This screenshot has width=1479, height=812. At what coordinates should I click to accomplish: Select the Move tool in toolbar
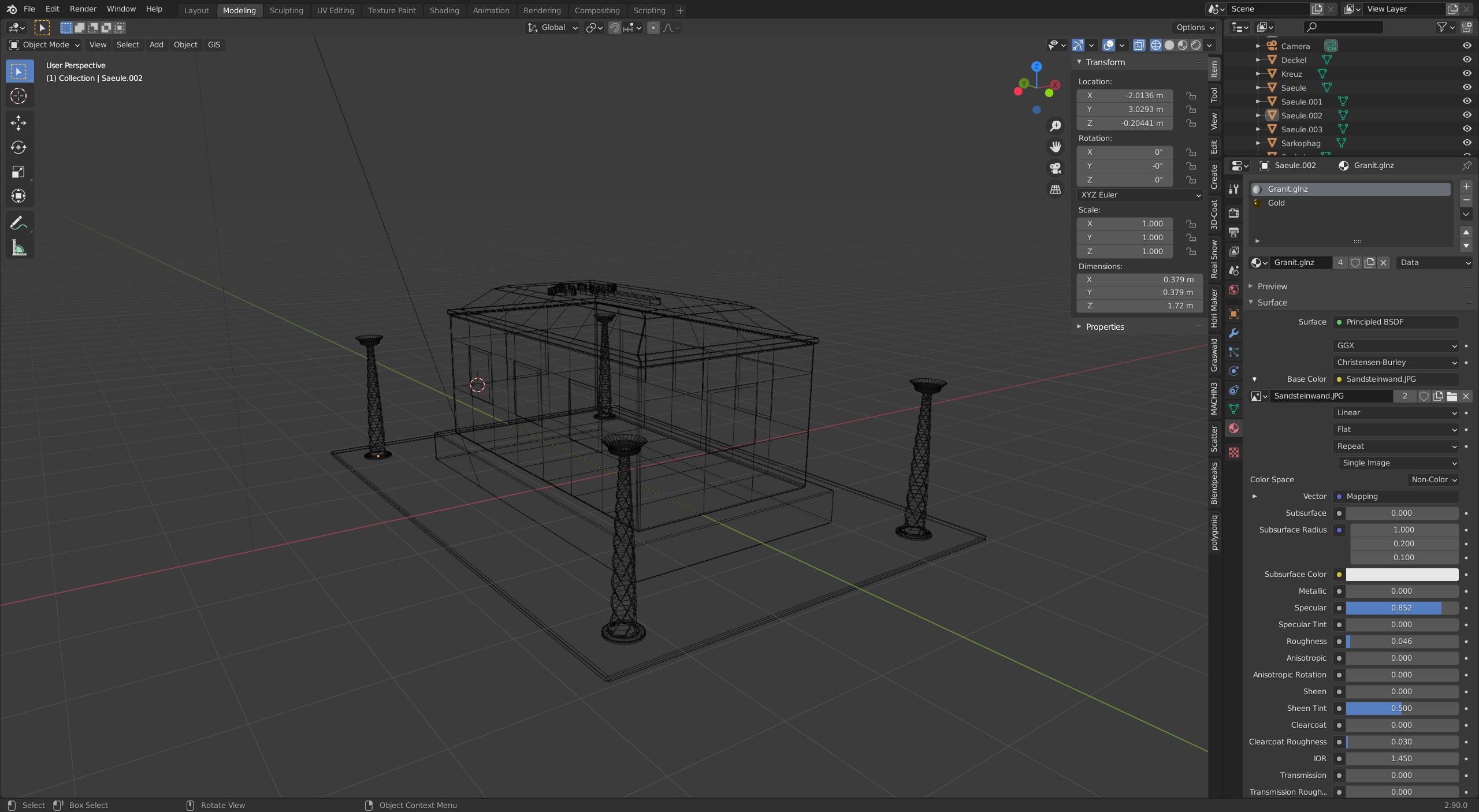point(18,122)
